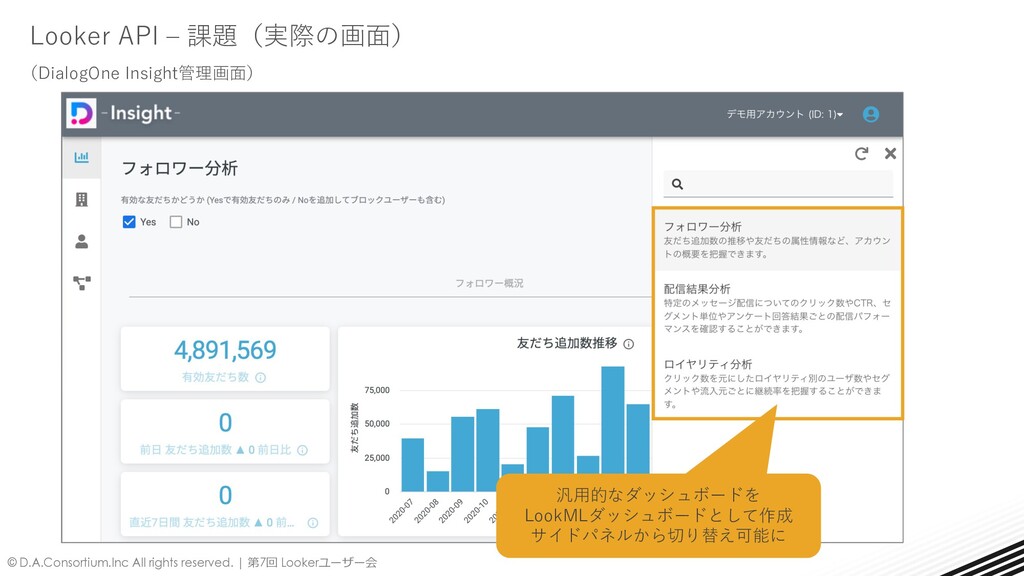The image size is (1024, 576).
Task: Click the tallest bar in the chart
Action: click(x=613, y=429)
